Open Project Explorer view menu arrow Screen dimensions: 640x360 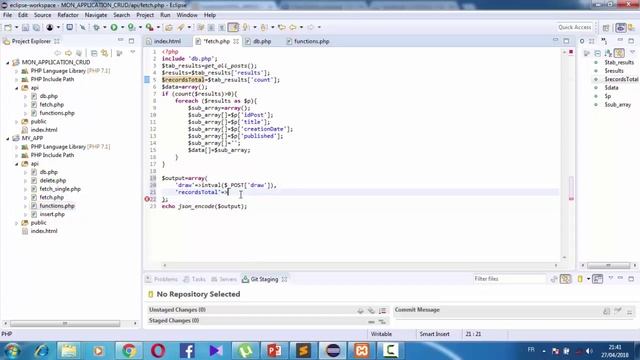pyautogui.click(x=133, y=53)
